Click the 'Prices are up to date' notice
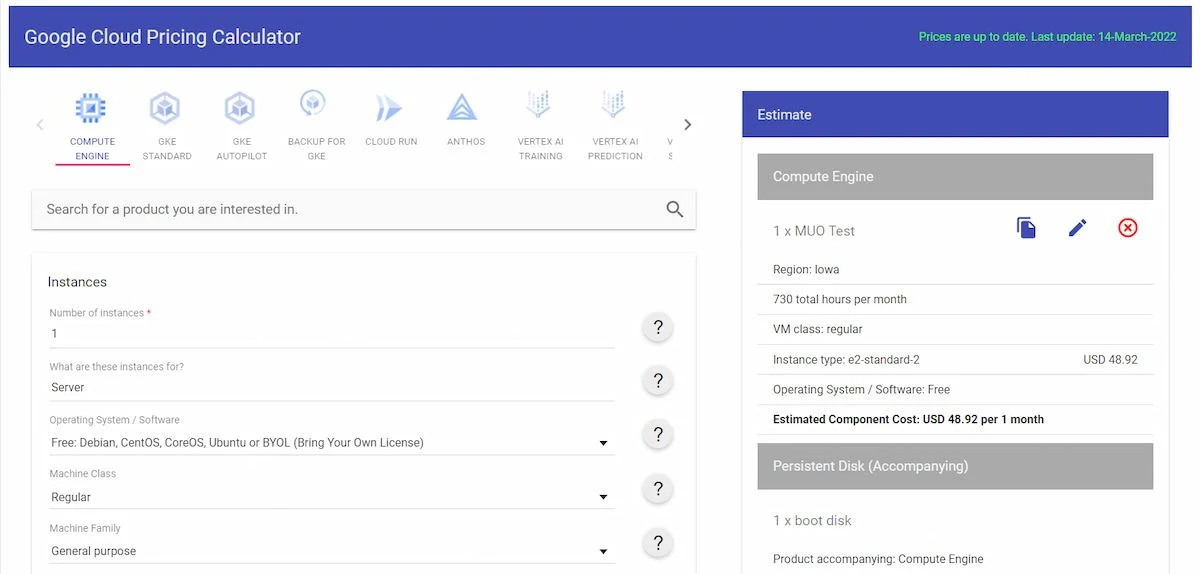The width and height of the screenshot is (1200, 574). (x=1047, y=37)
